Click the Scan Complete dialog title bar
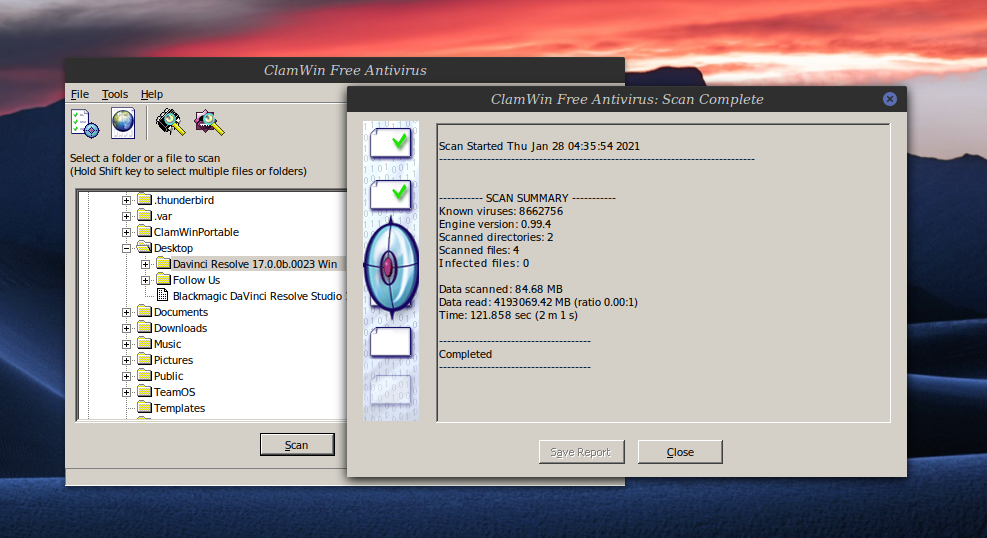987x538 pixels. point(626,99)
